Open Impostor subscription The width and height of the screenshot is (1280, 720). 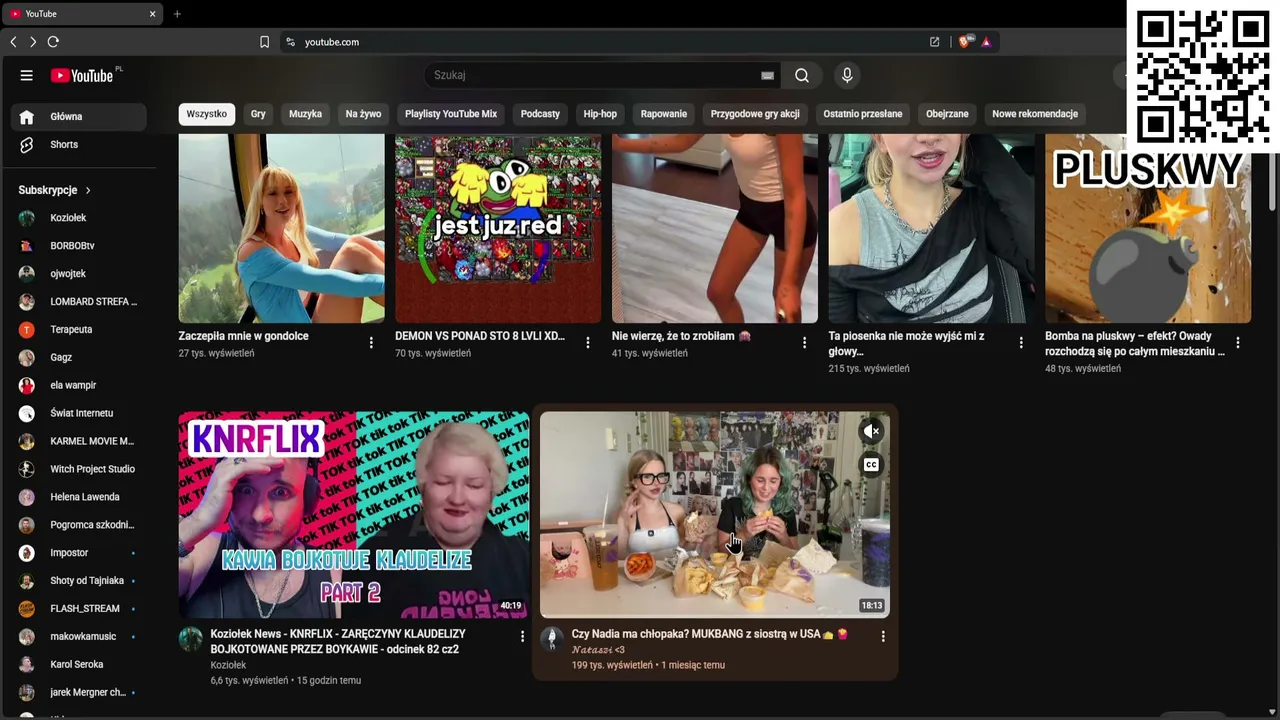pos(78,553)
